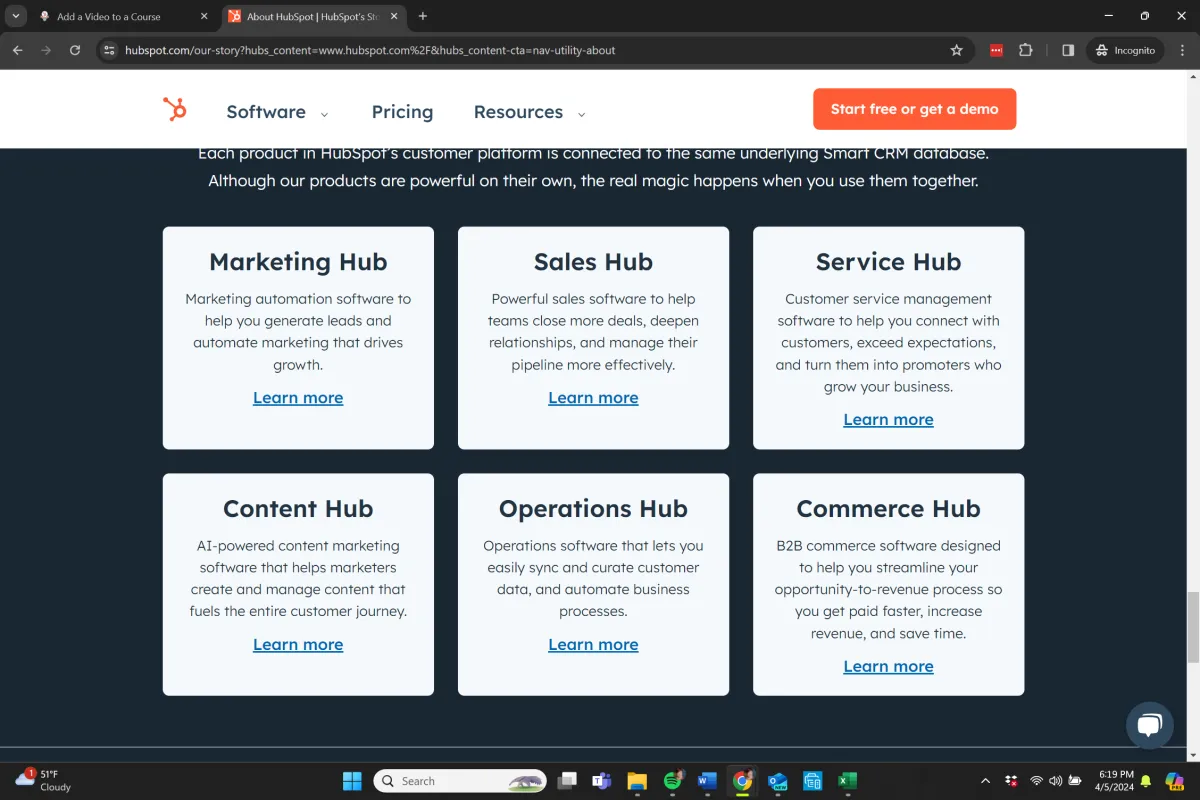Click the Sales Hub heading
The height and width of the screenshot is (800, 1200).
click(x=593, y=262)
